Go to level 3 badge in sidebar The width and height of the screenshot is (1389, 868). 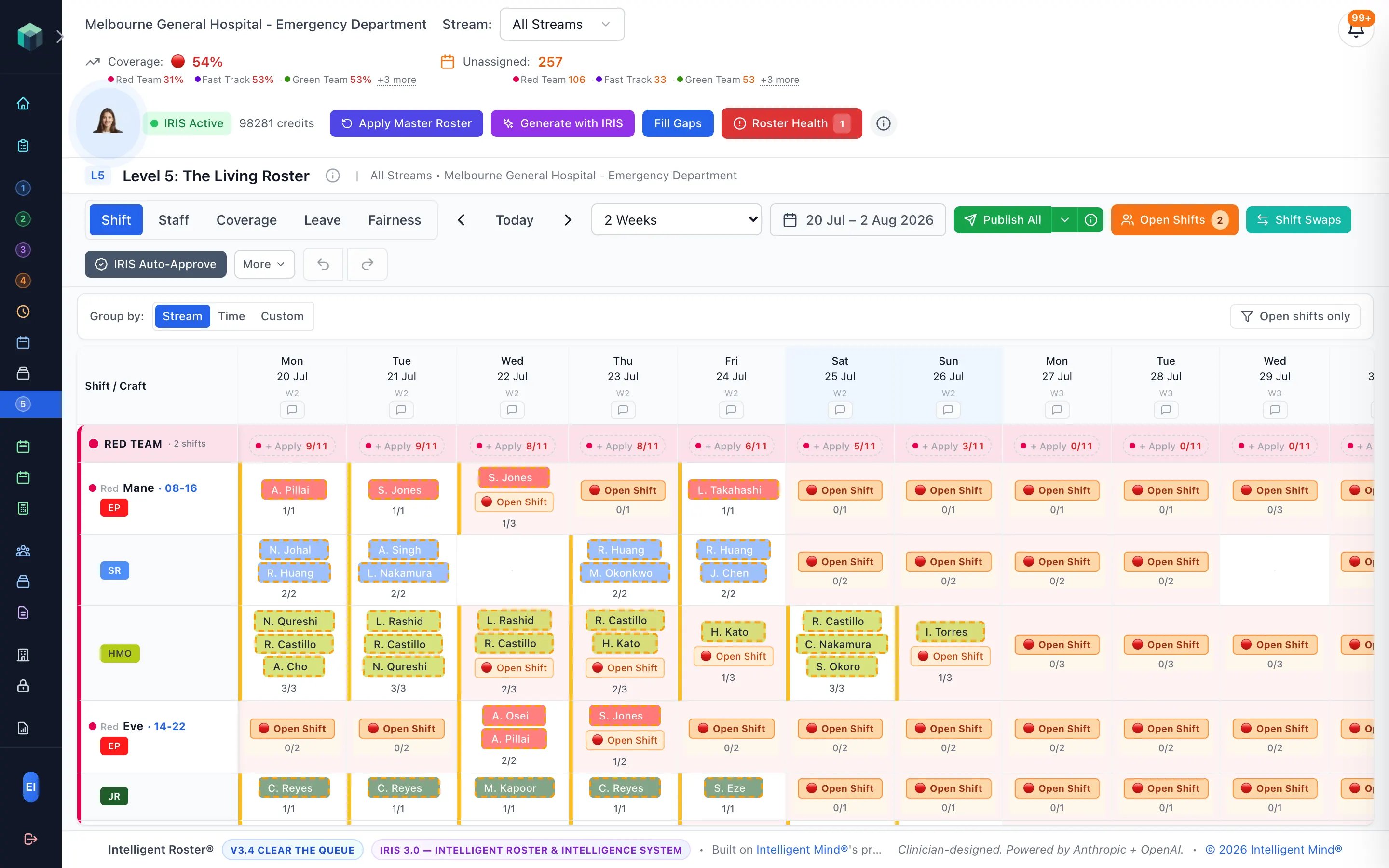pyautogui.click(x=23, y=250)
